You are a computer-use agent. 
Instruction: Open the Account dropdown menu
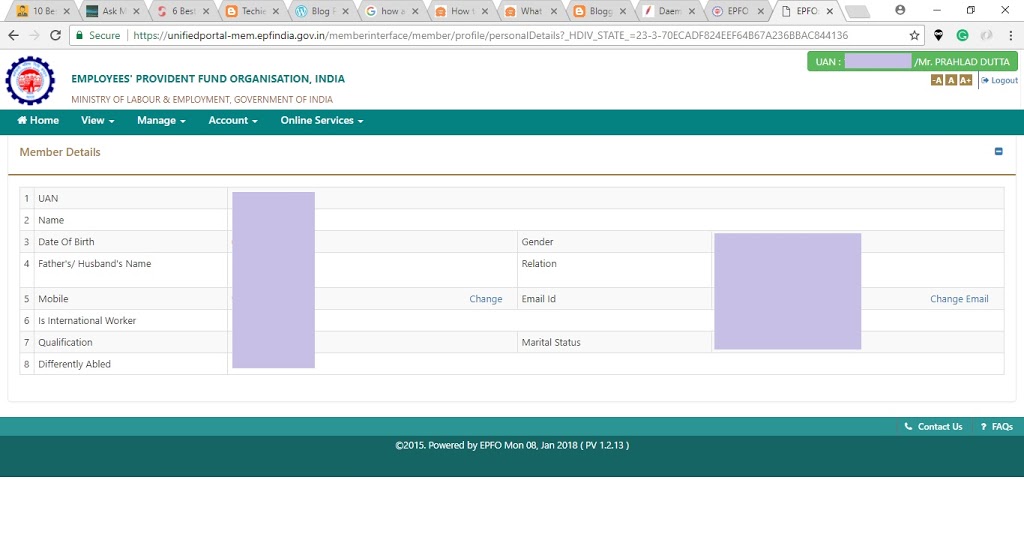pos(232,120)
